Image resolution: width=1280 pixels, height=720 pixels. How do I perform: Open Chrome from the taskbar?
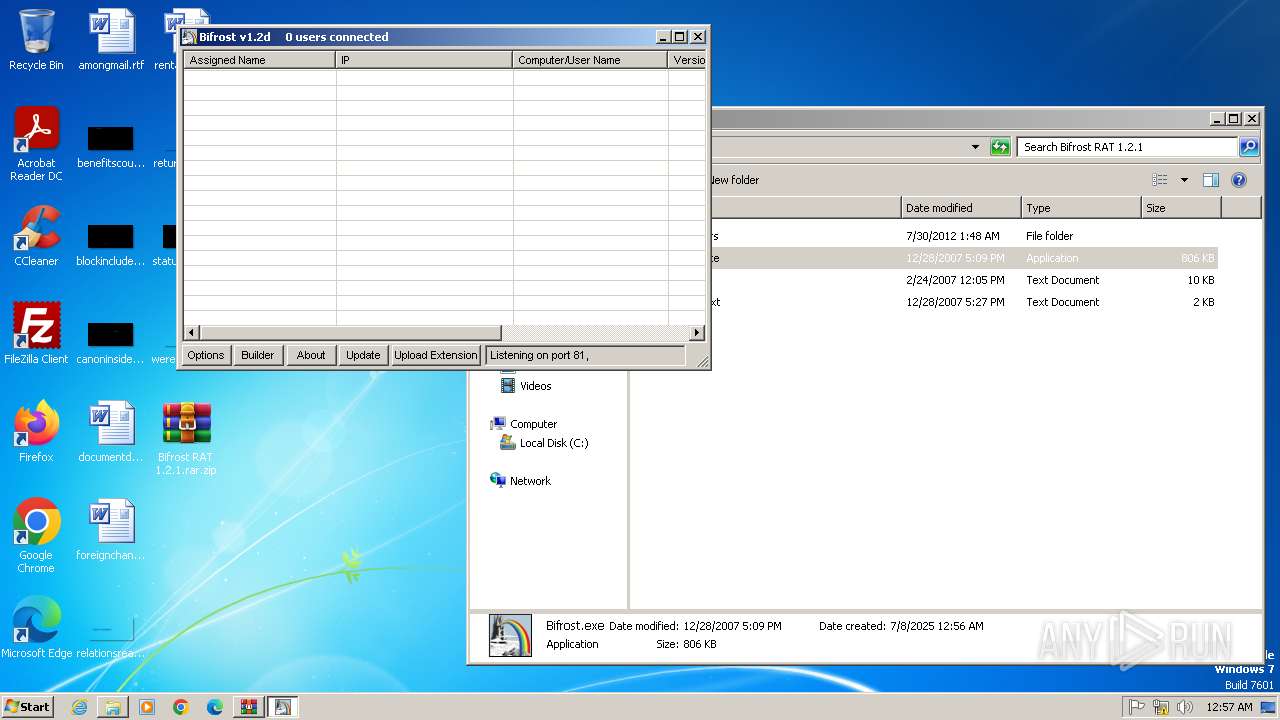point(181,707)
